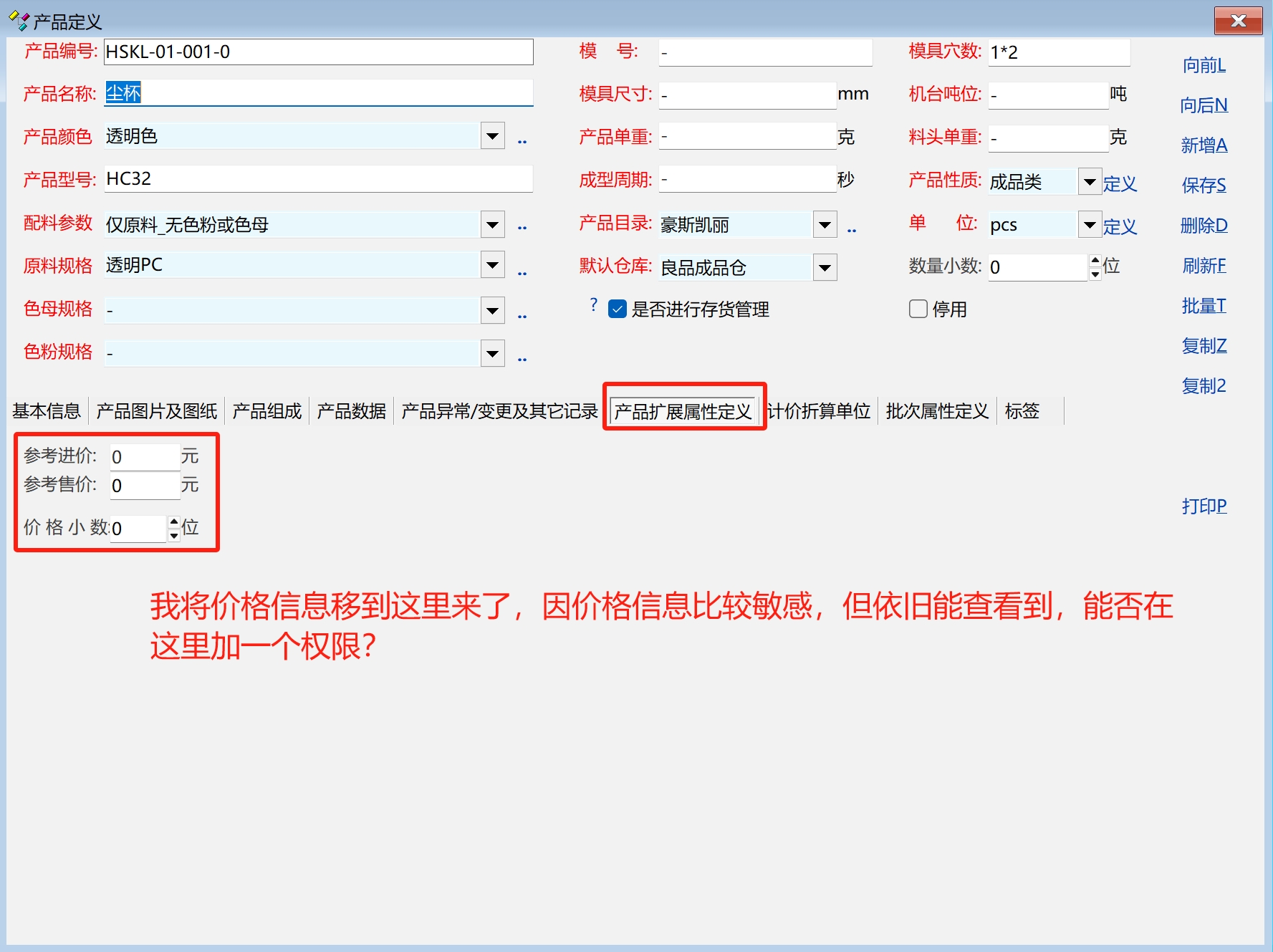Click the ellipsis button beside 原料规格
The image size is (1273, 952).
pyautogui.click(x=522, y=272)
